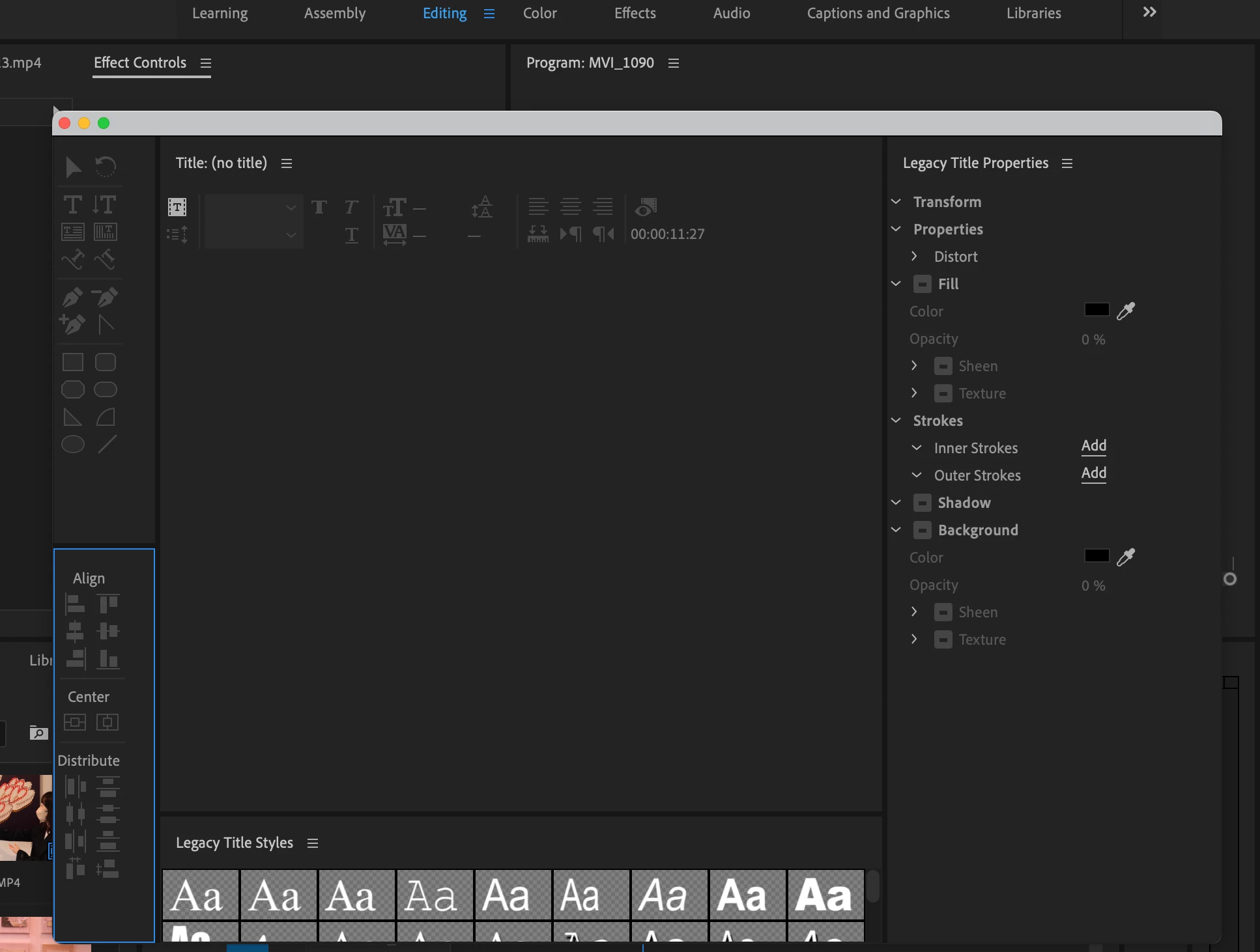
Task: Activate the Line tool
Action: coord(106,444)
